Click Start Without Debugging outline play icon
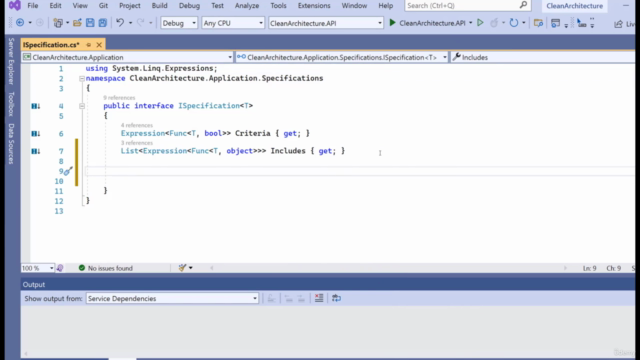 click(x=480, y=23)
